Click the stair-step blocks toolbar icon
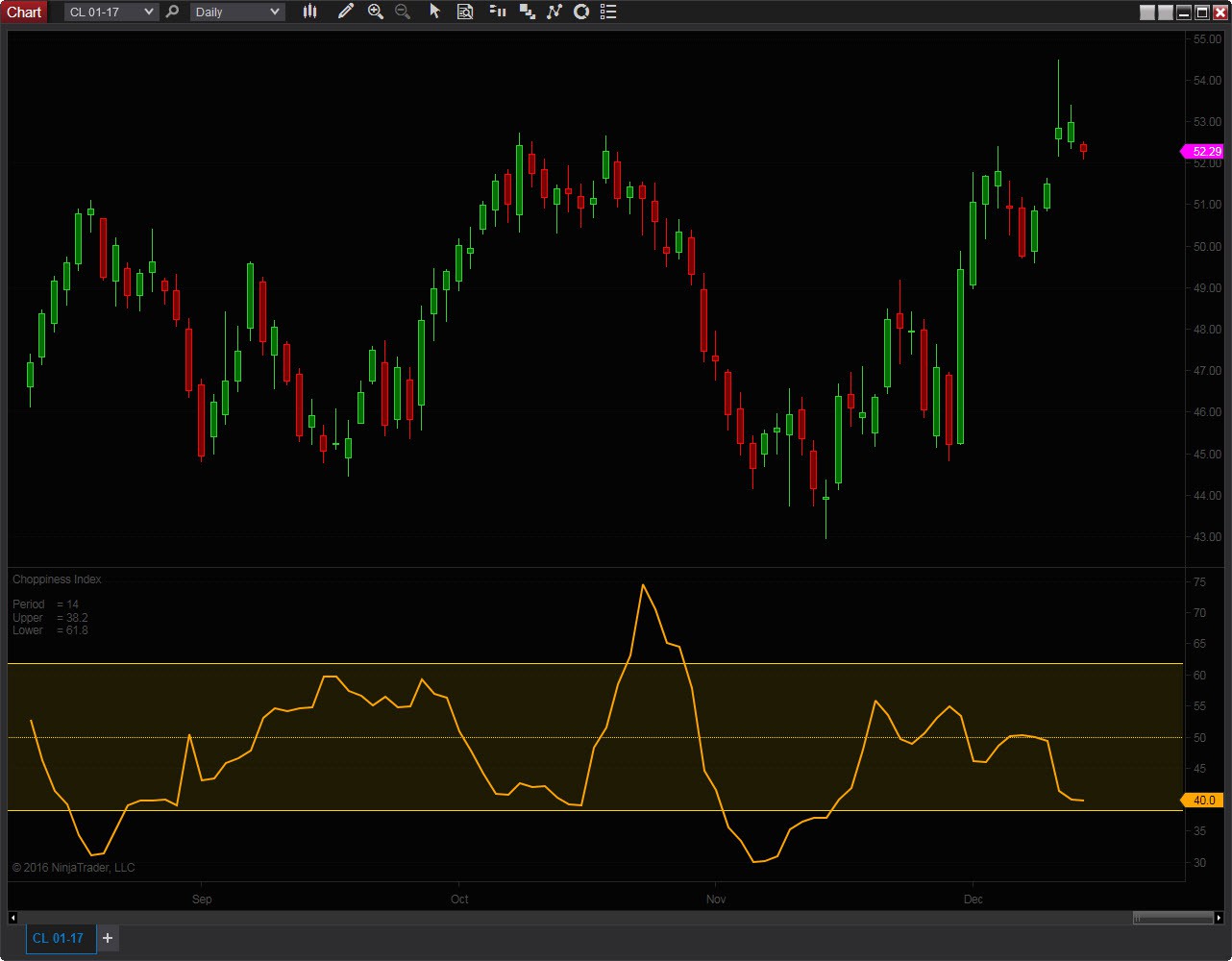The image size is (1232, 961). pos(527,12)
